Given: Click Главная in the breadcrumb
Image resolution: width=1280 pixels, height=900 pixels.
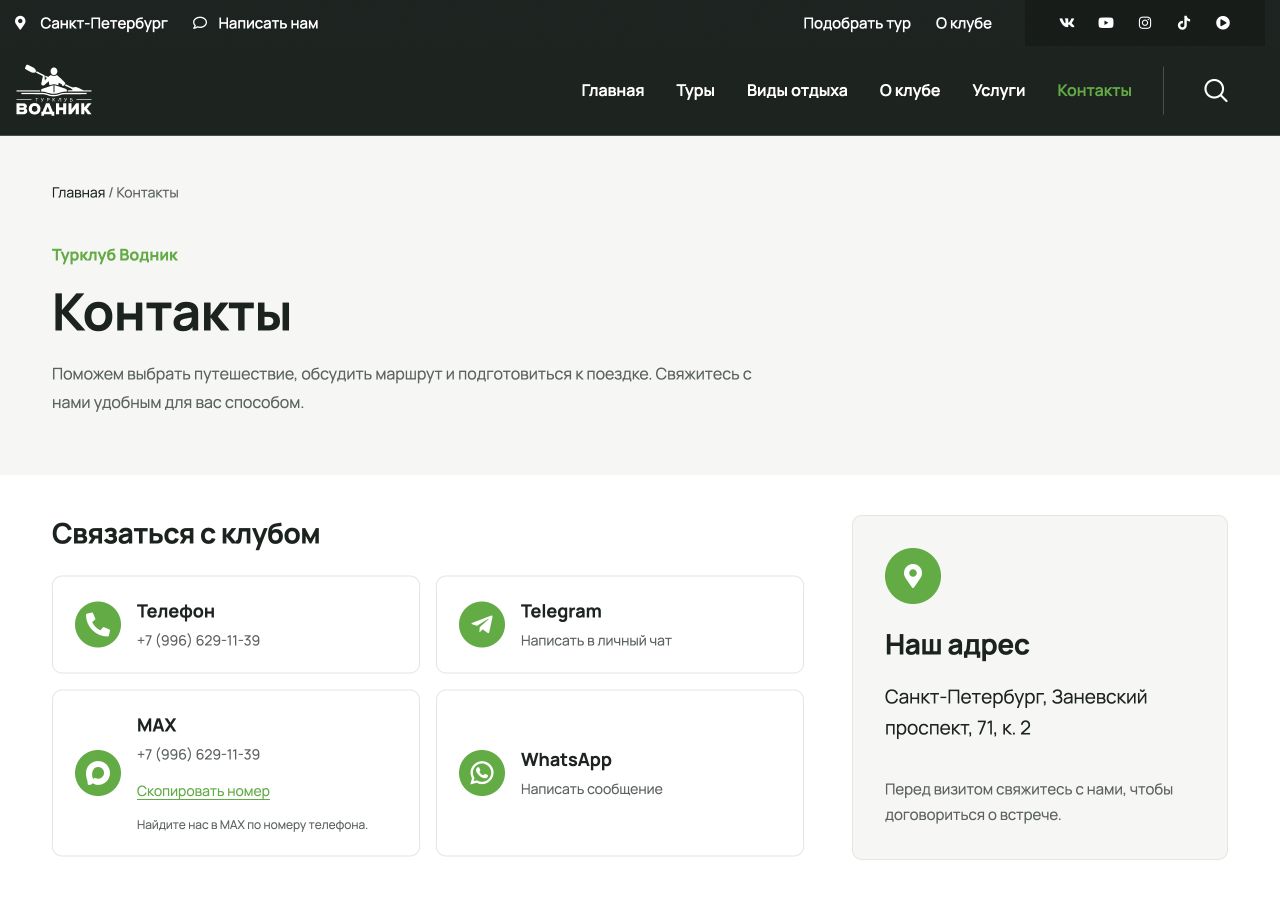Looking at the screenshot, I should (78, 192).
